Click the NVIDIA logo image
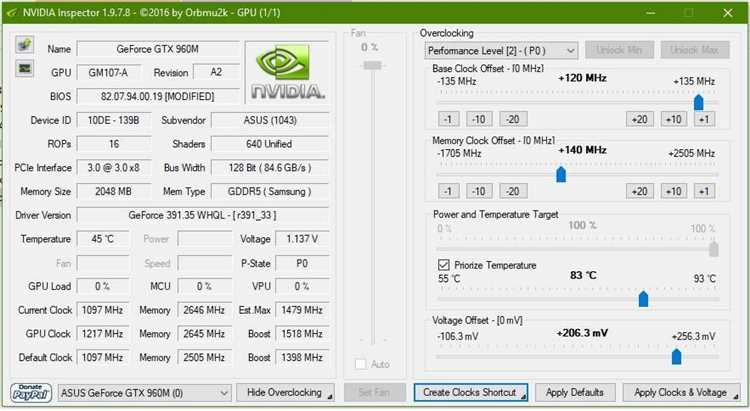The width and height of the screenshot is (750, 411). pyautogui.click(x=287, y=73)
